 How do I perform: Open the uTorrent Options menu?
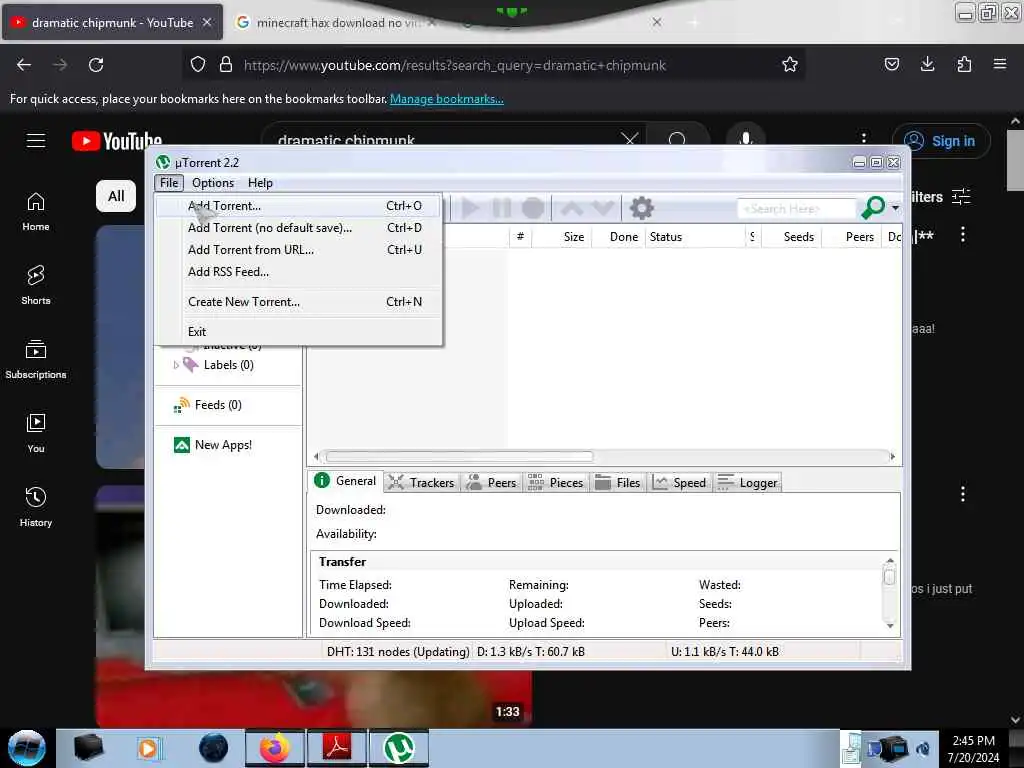[213, 183]
